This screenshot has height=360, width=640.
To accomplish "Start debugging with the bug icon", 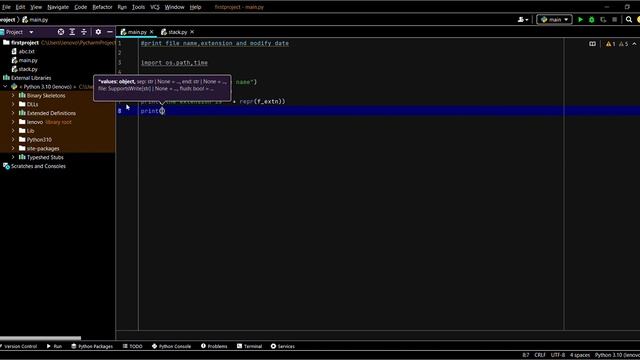I will tap(592, 20).
